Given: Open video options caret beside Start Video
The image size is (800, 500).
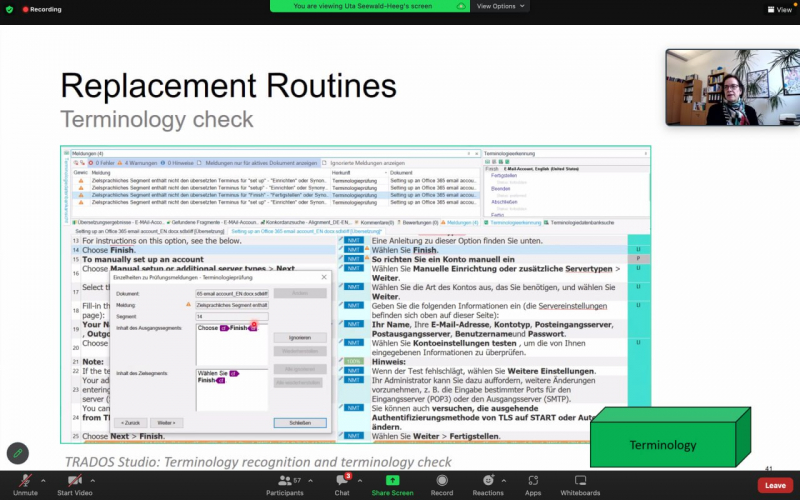Looking at the screenshot, I should (92, 481).
